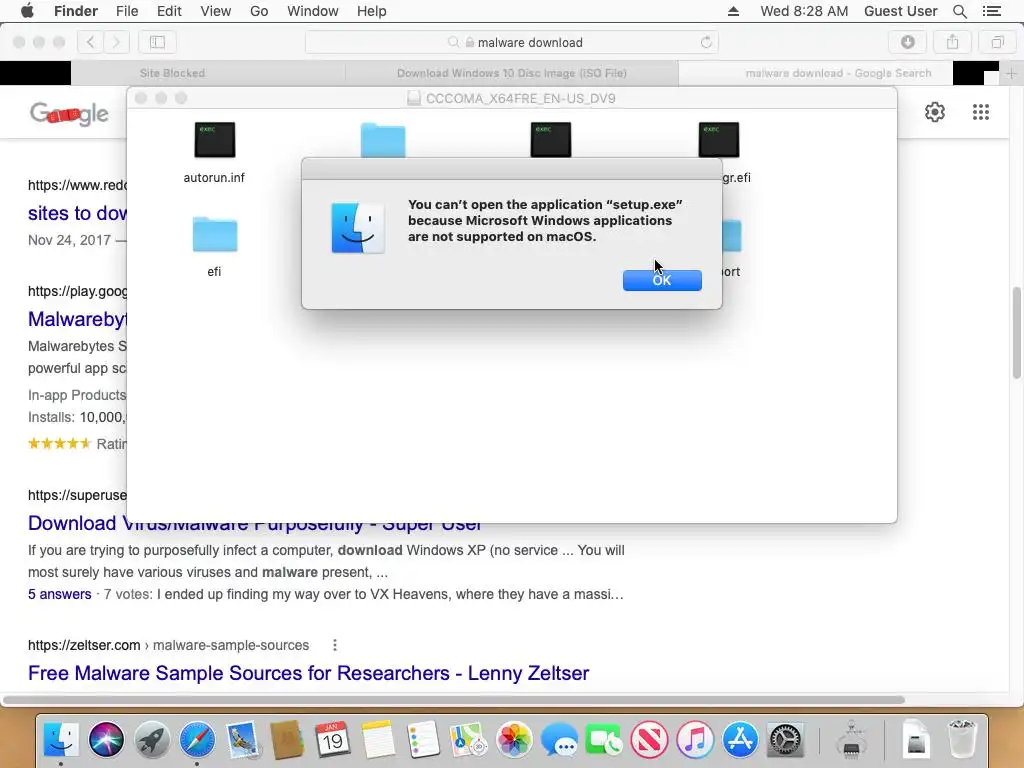The width and height of the screenshot is (1024, 768).
Task: Open App Store from the Dock
Action: point(740,740)
